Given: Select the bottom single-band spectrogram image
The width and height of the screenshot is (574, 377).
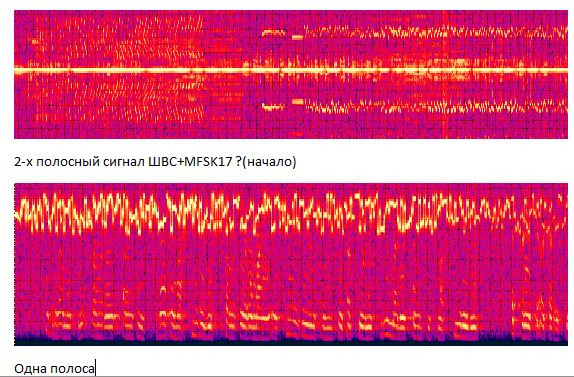Looking at the screenshot, I should (x=291, y=264).
